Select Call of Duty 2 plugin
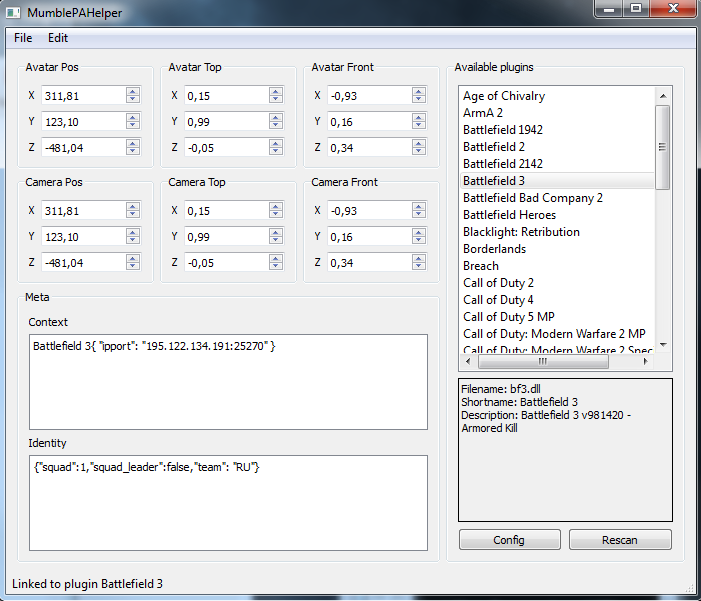Image resolution: width=701 pixels, height=601 pixels. pos(557,283)
